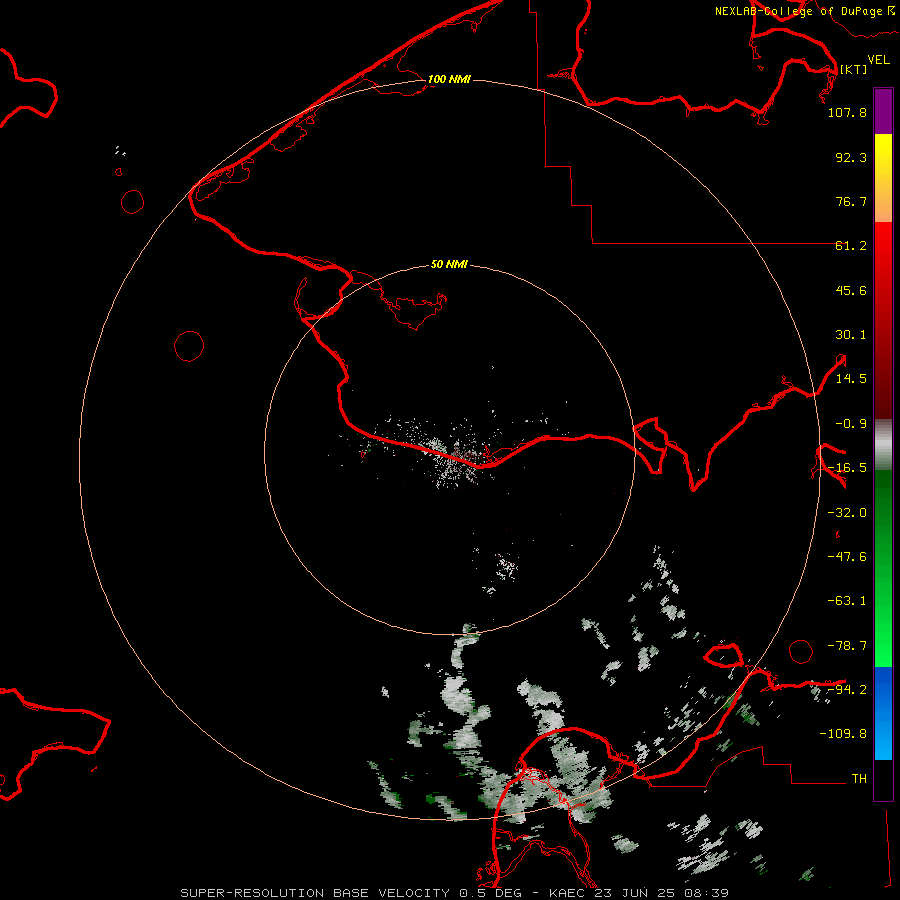The height and width of the screenshot is (900, 900).
Task: Select the 61.2 scale value
Action: [851, 246]
